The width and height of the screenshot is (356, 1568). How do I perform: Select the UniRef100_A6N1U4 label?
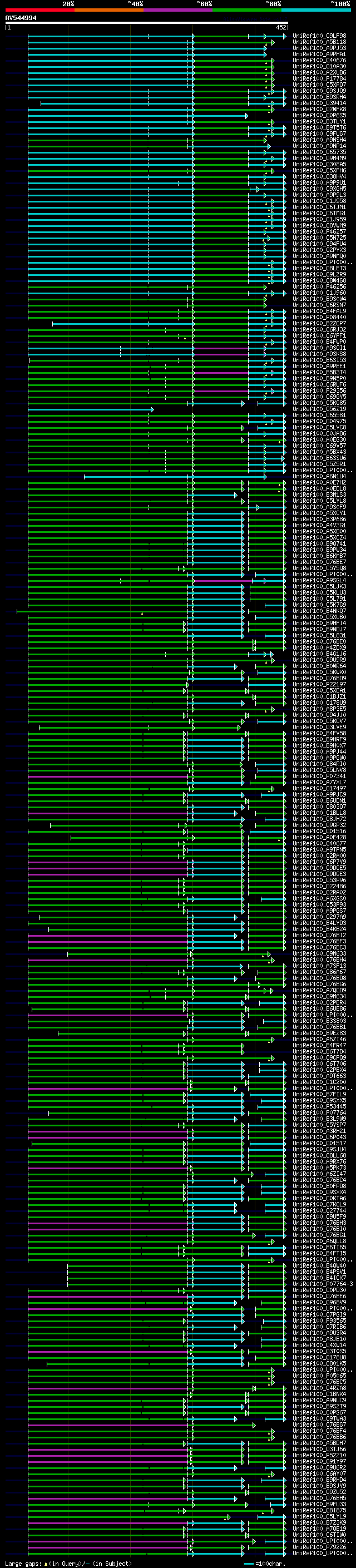(319, 477)
